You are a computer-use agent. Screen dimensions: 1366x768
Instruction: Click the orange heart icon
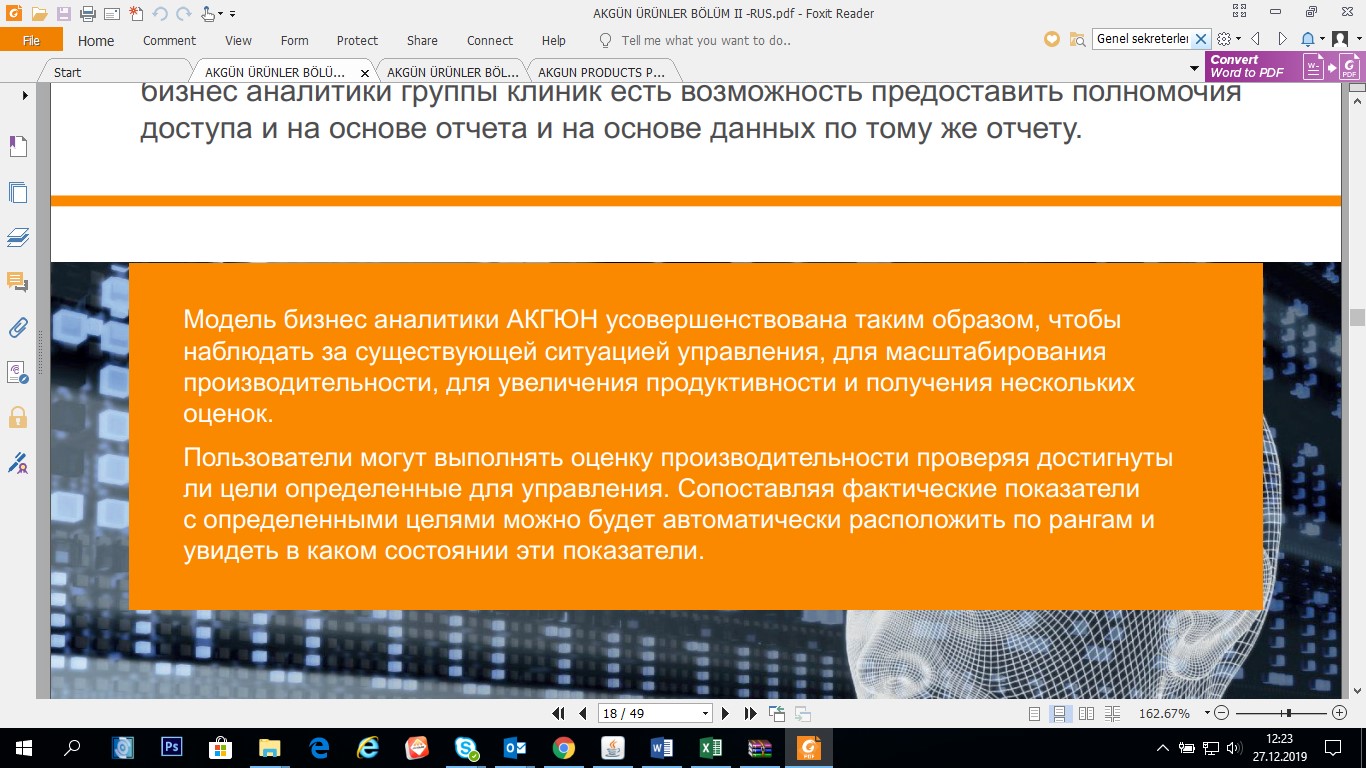coord(1052,39)
